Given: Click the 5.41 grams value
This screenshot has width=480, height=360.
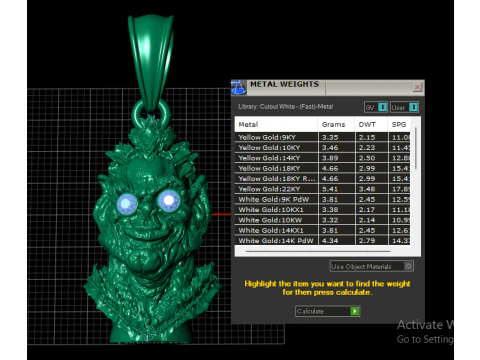Looking at the screenshot, I should pyautogui.click(x=330, y=189).
